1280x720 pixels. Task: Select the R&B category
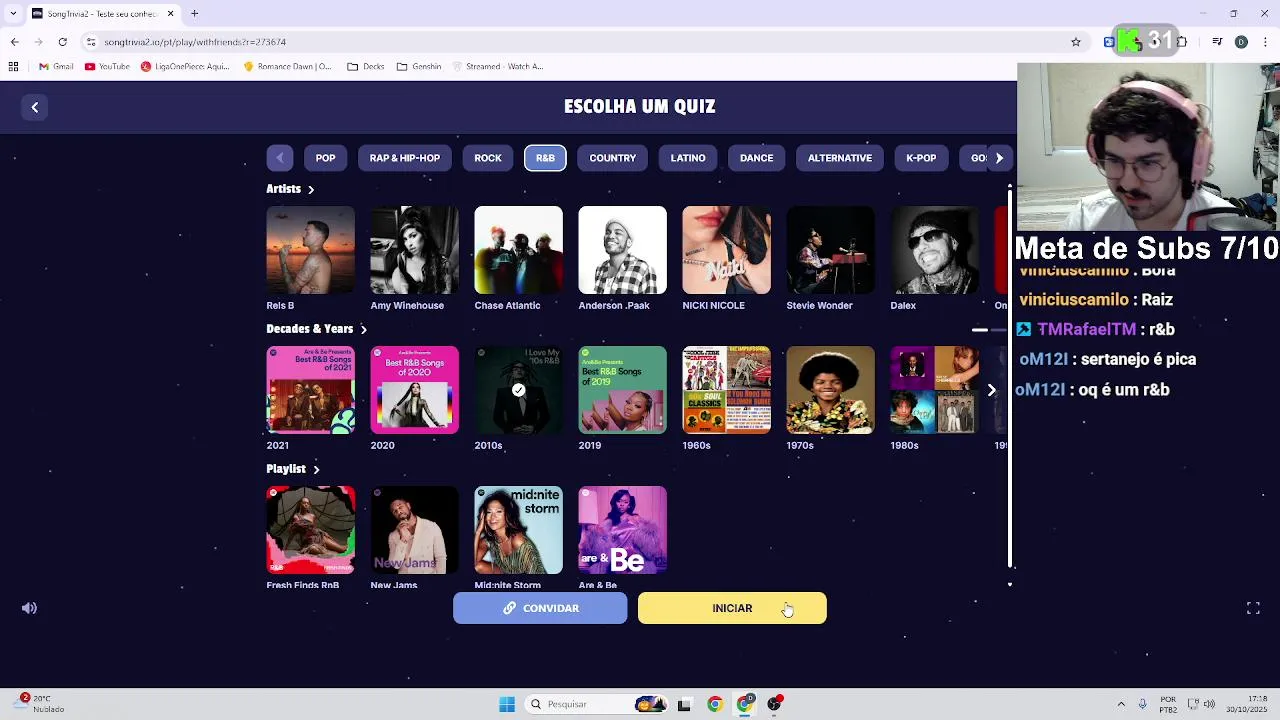(545, 158)
